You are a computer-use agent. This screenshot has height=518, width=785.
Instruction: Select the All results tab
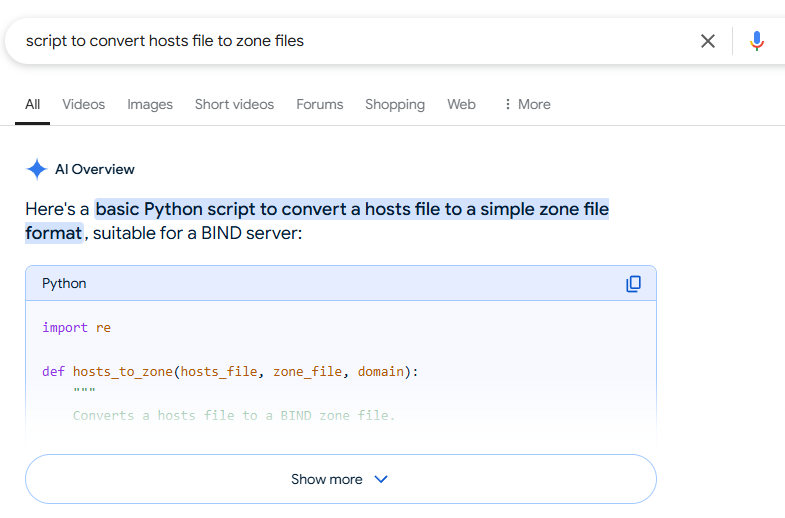33,104
